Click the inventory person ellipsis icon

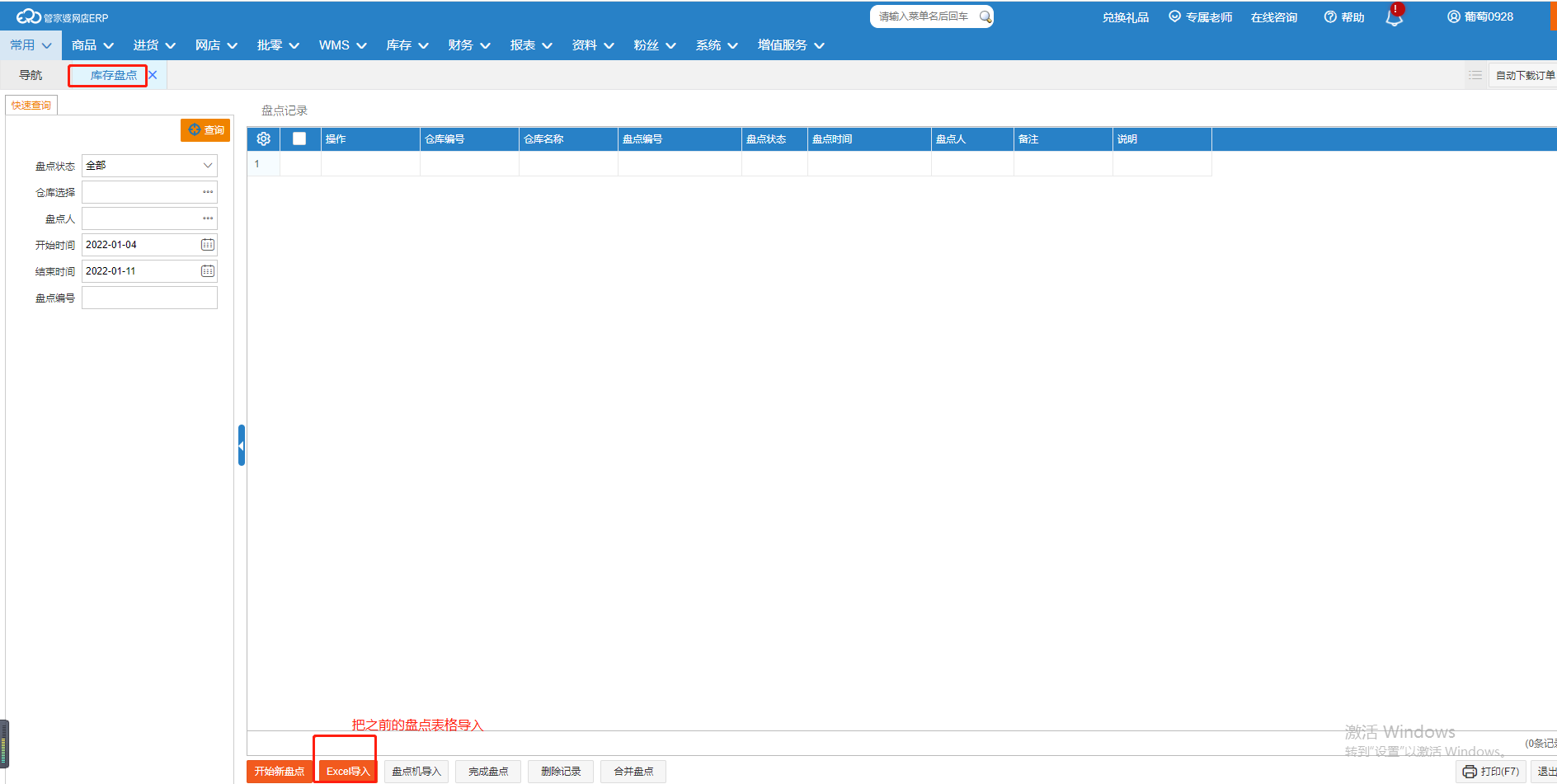208,218
